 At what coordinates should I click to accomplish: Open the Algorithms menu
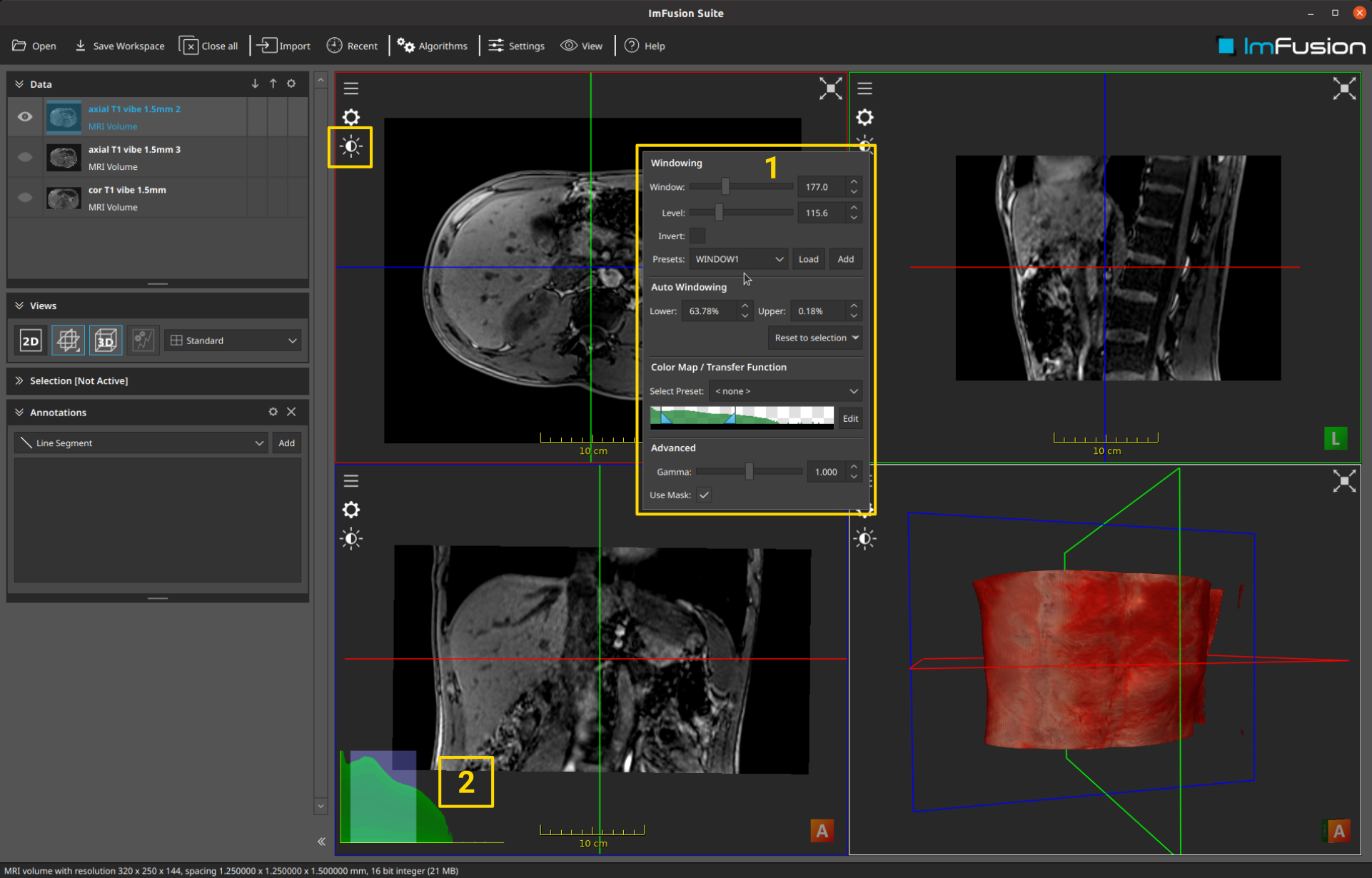(x=433, y=46)
